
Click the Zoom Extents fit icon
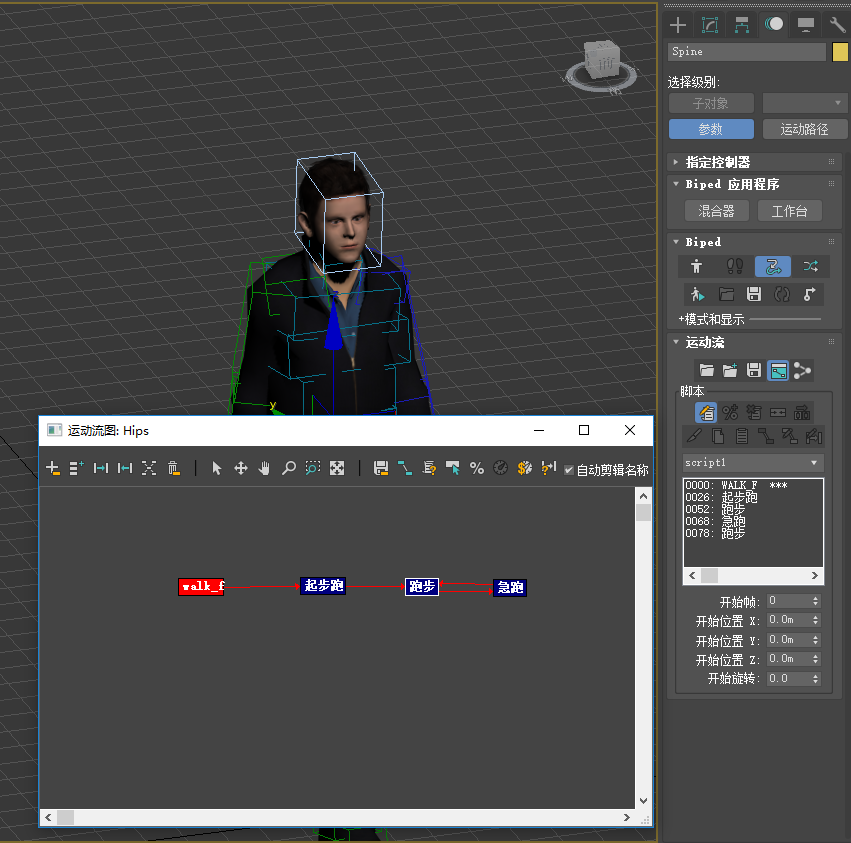337,468
